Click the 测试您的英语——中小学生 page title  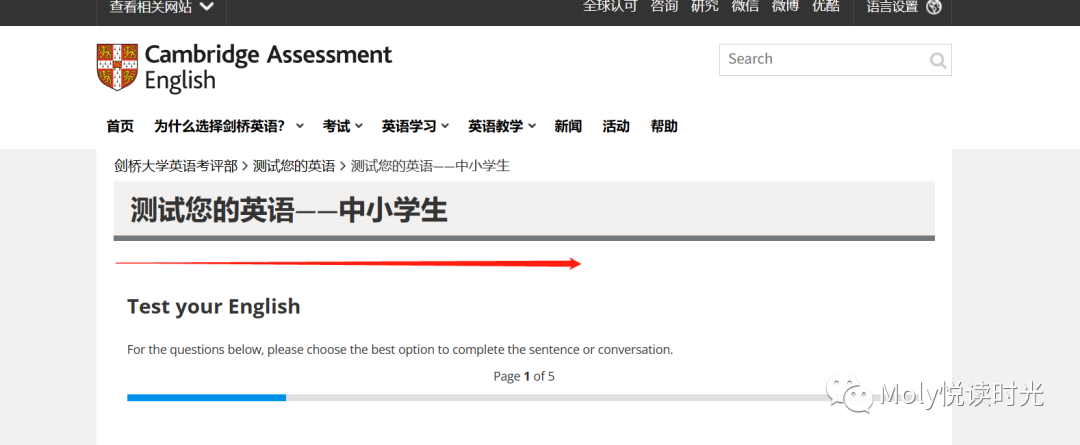(289, 211)
